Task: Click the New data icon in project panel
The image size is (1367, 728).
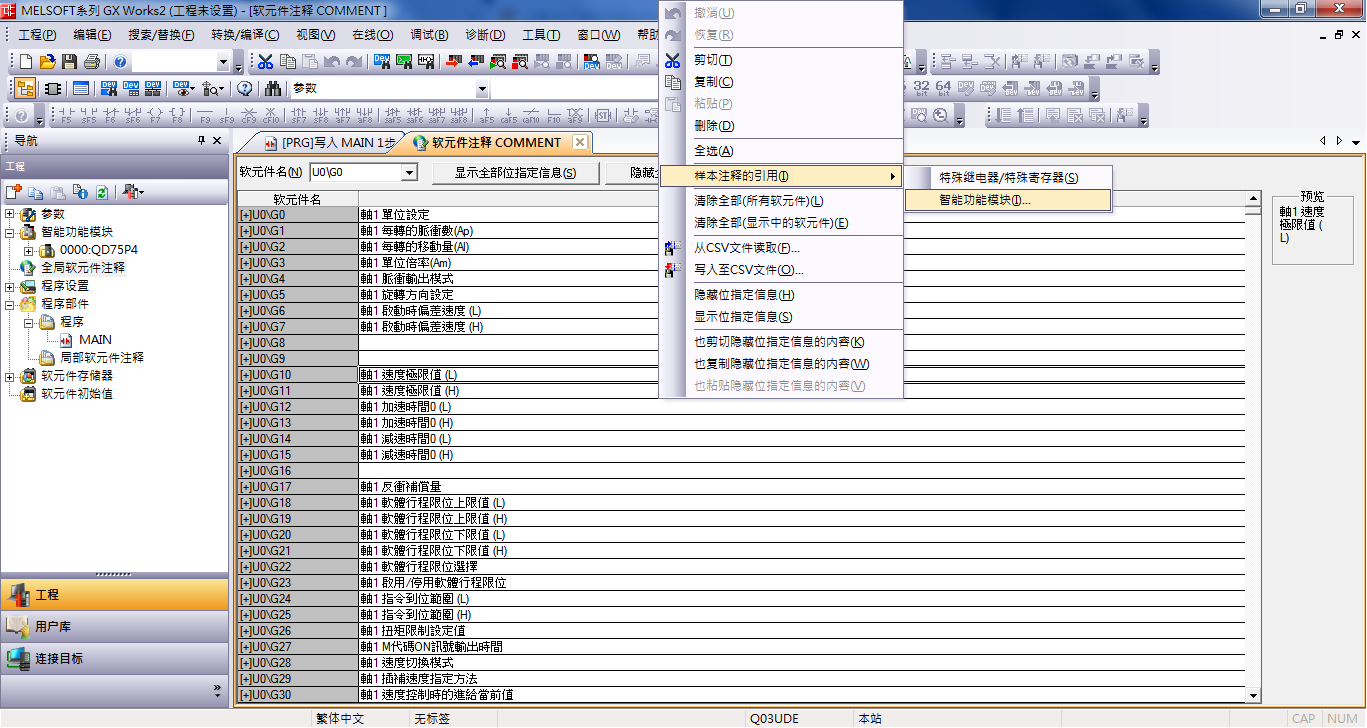Action: click(14, 192)
